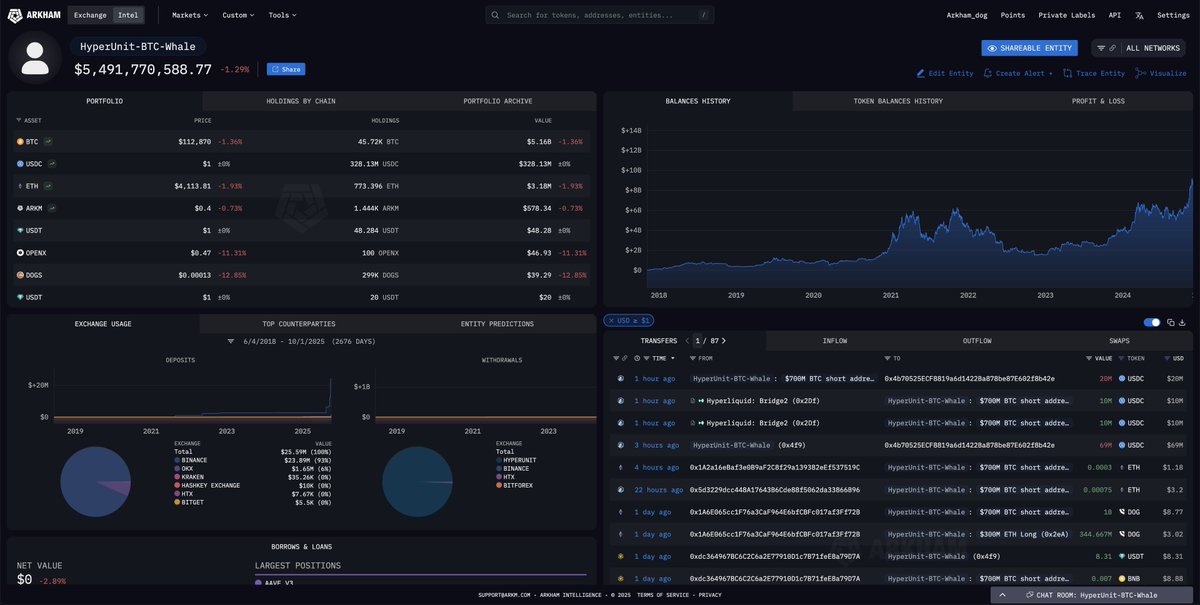Click the OPENX token icon in portfolio
The image size is (1200, 605).
click(20, 253)
